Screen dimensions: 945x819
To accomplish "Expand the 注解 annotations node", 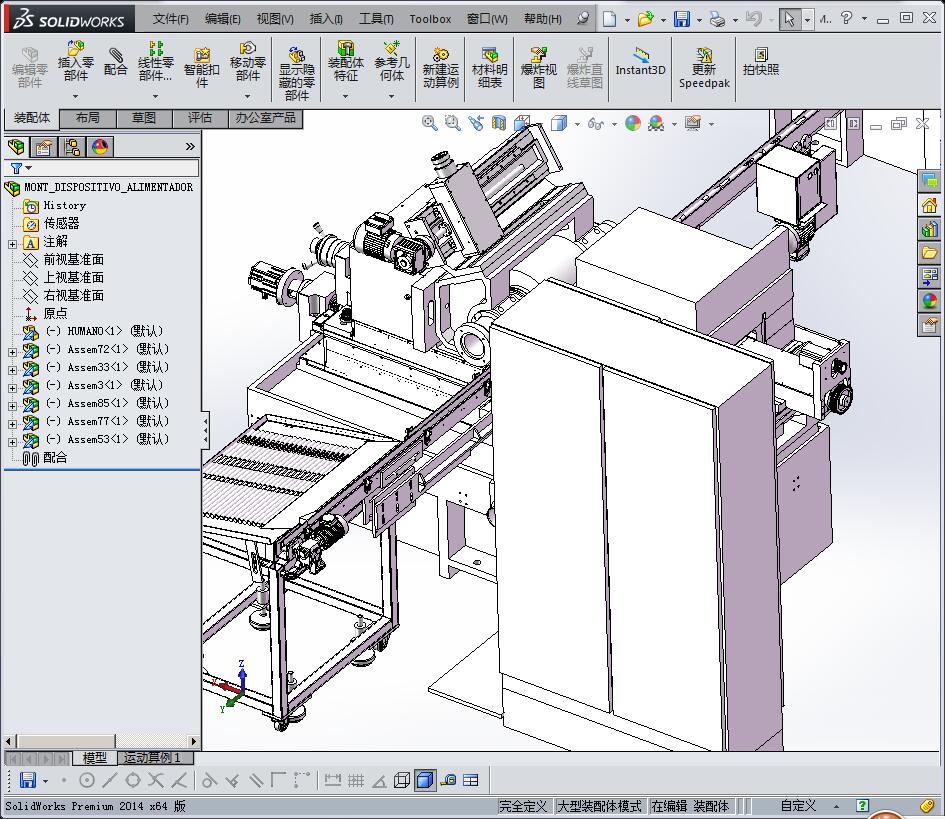I will click(12, 243).
